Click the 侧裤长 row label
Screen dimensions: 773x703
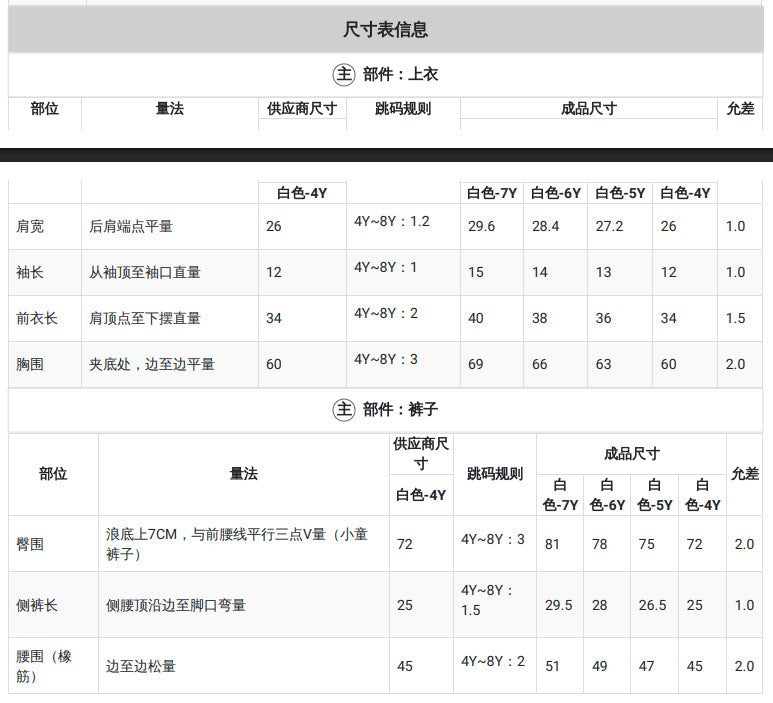(37, 605)
